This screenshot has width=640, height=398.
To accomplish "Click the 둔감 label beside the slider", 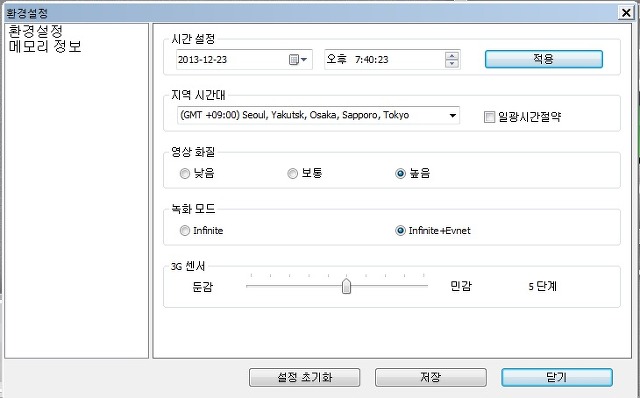I will (202, 287).
